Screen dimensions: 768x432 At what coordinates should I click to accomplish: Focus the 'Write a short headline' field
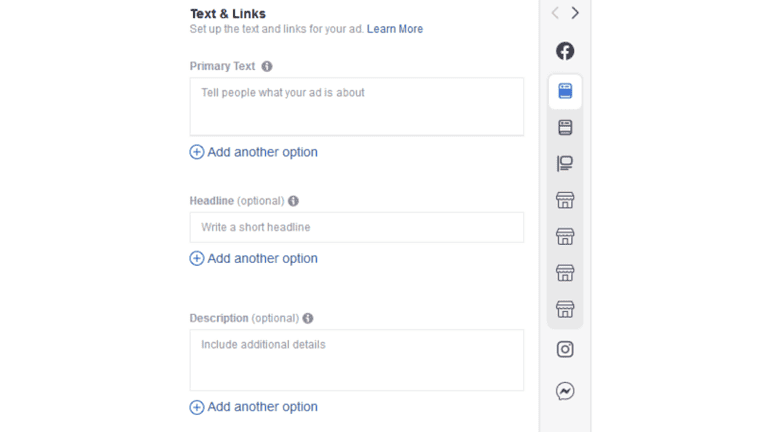click(356, 227)
